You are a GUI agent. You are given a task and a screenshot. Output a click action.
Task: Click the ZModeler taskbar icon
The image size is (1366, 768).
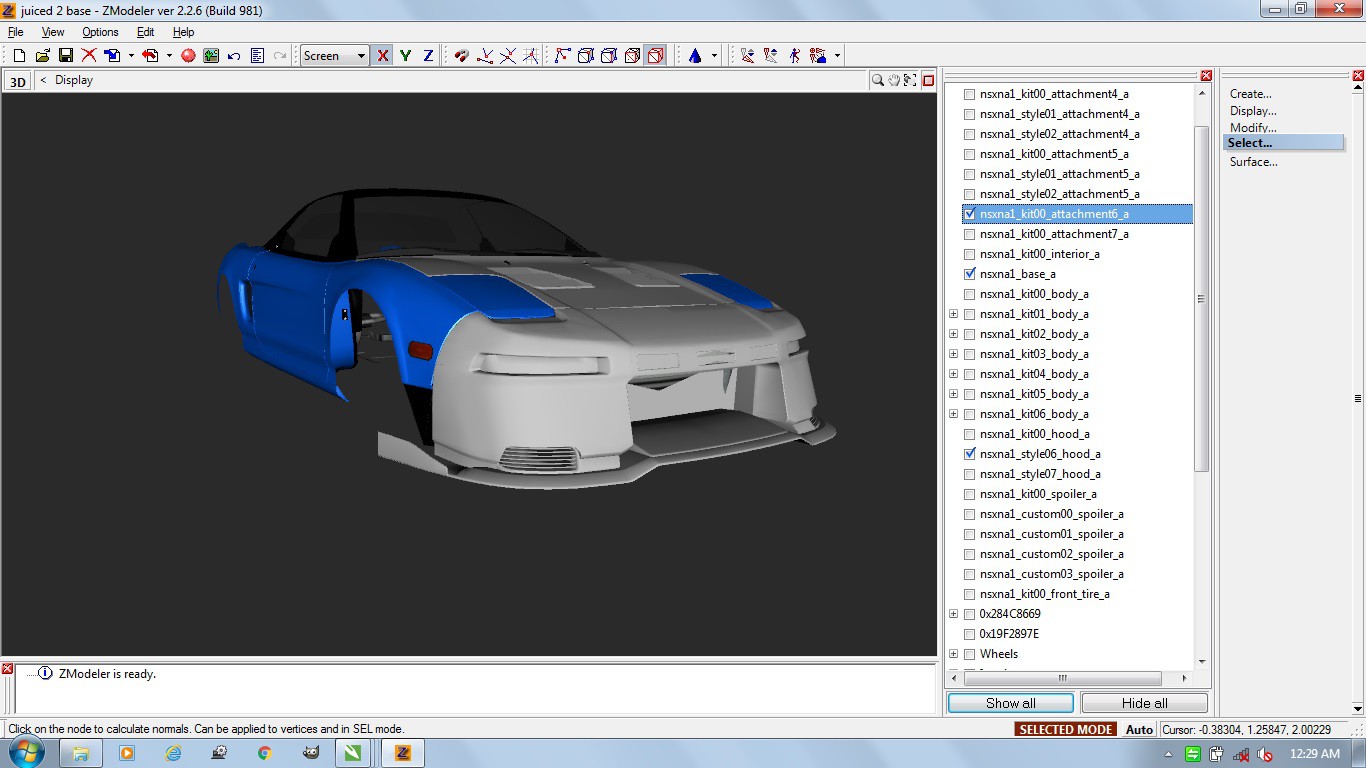[x=404, y=753]
